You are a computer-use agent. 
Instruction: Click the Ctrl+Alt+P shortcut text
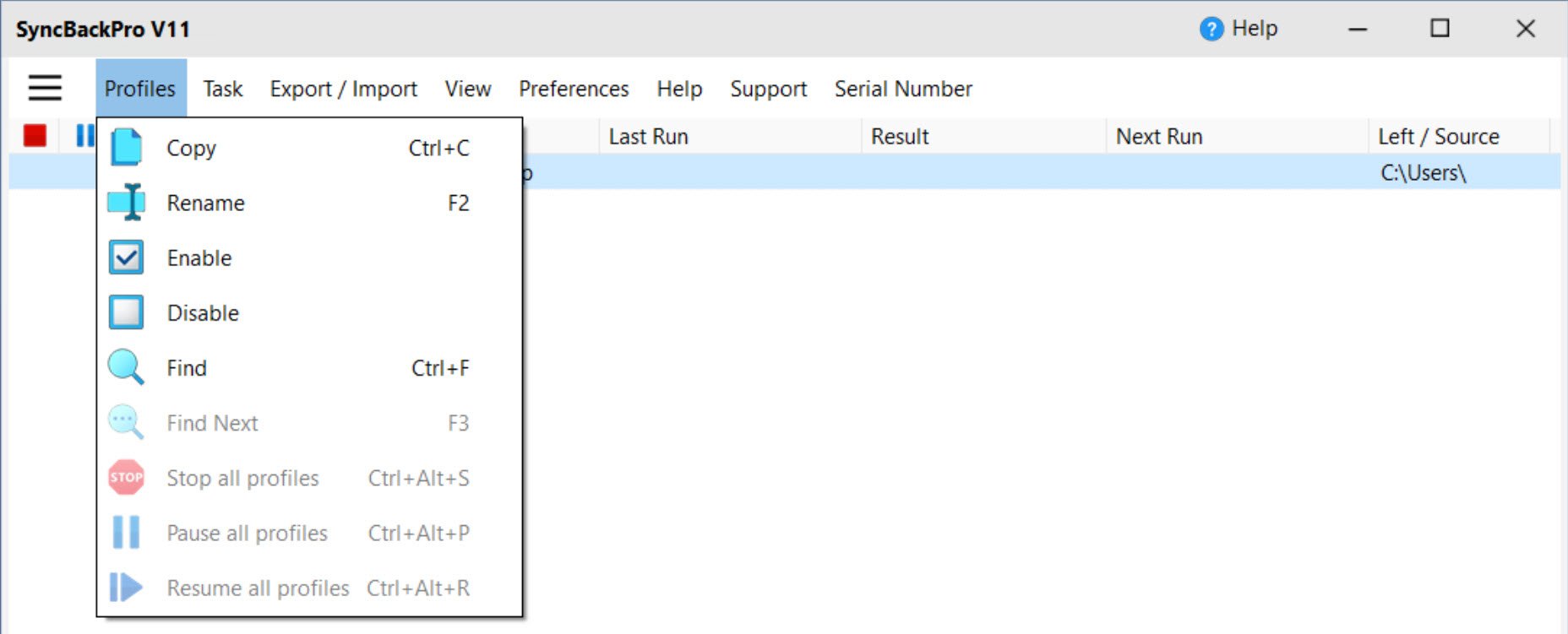pos(419,533)
